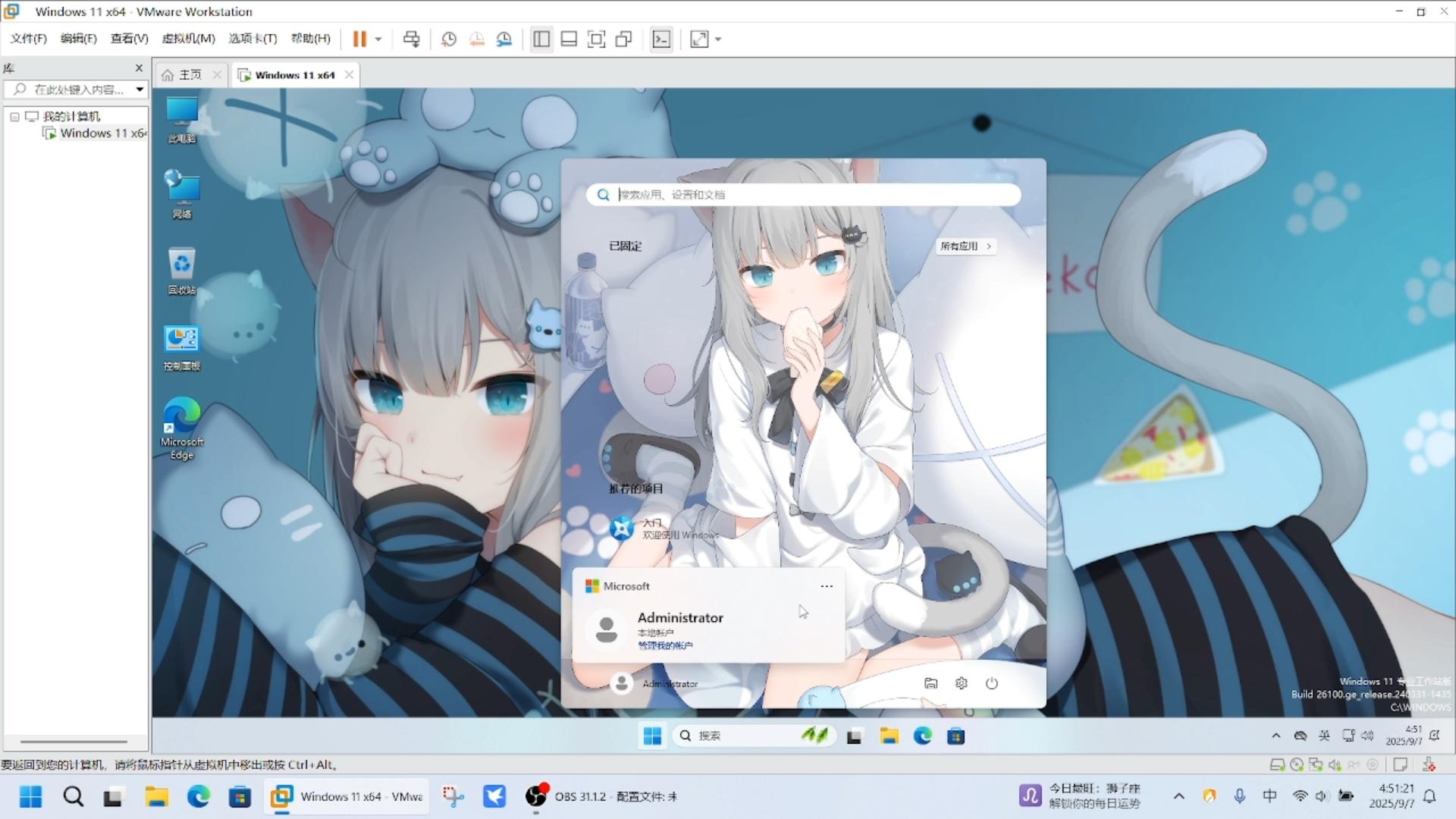Open the stretch display dropdown arrow
Screen dimensions: 1456x819
718,39
